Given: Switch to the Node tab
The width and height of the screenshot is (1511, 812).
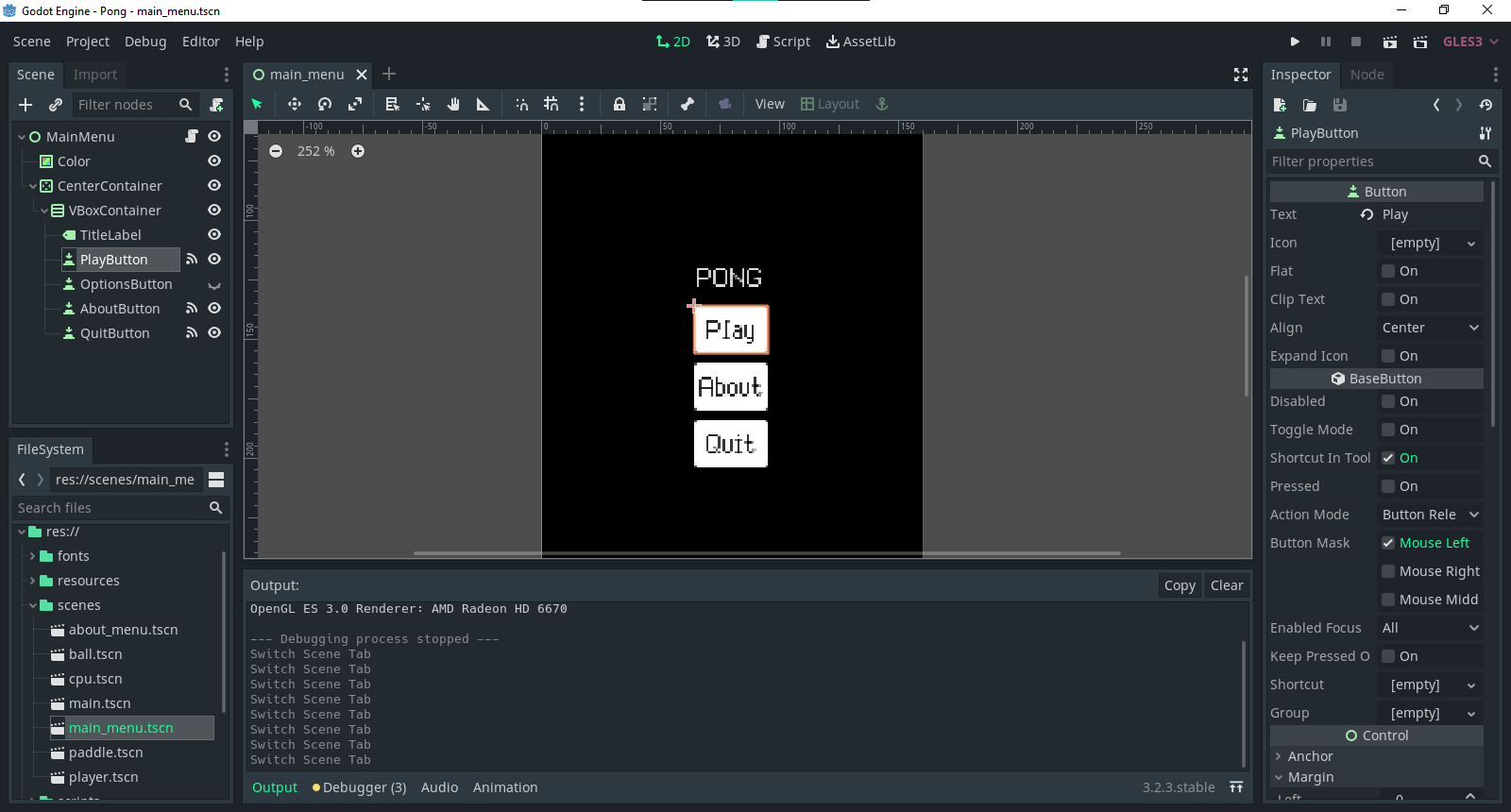Looking at the screenshot, I should point(1367,75).
